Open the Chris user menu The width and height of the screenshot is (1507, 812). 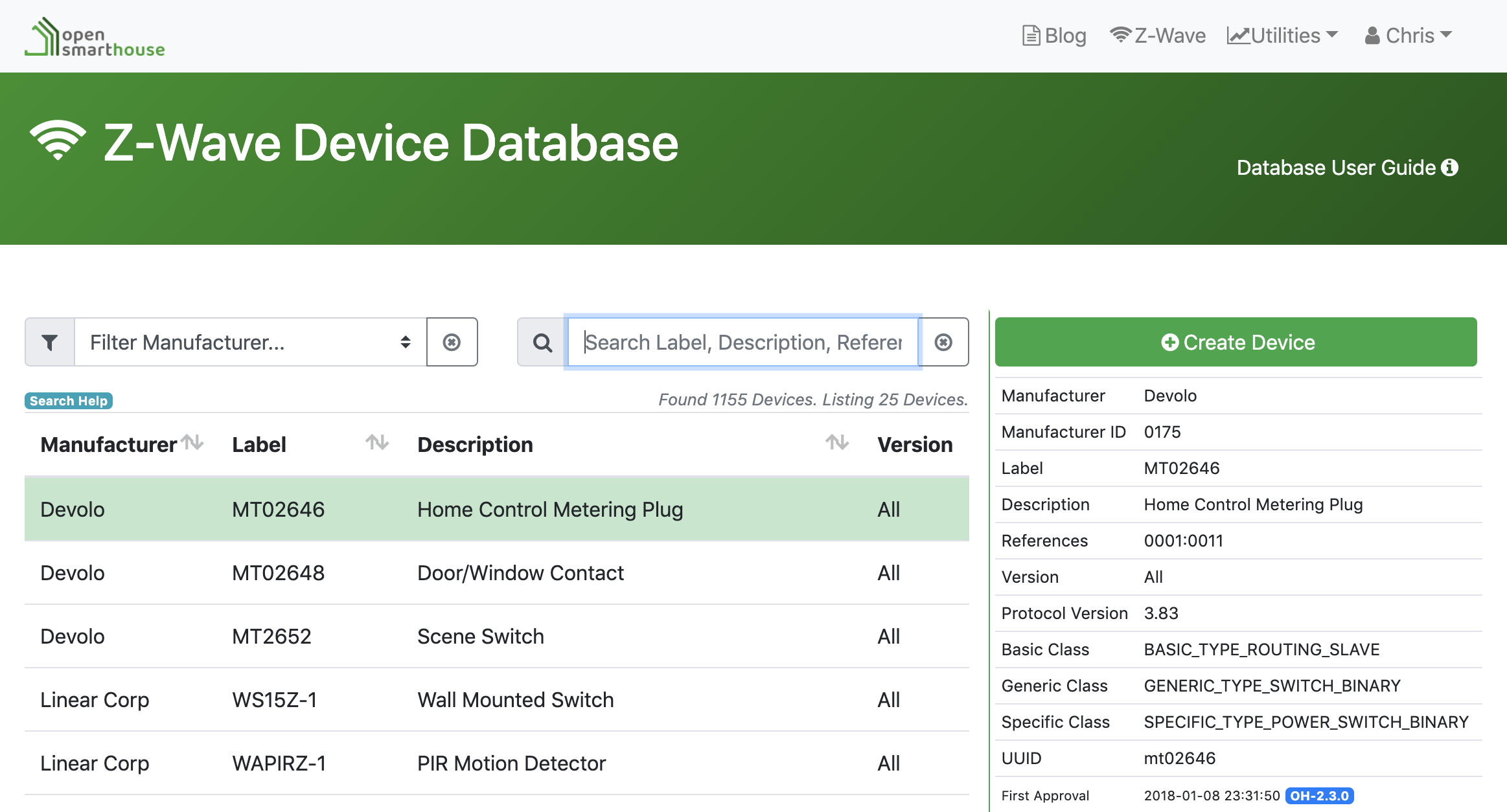click(x=1409, y=36)
